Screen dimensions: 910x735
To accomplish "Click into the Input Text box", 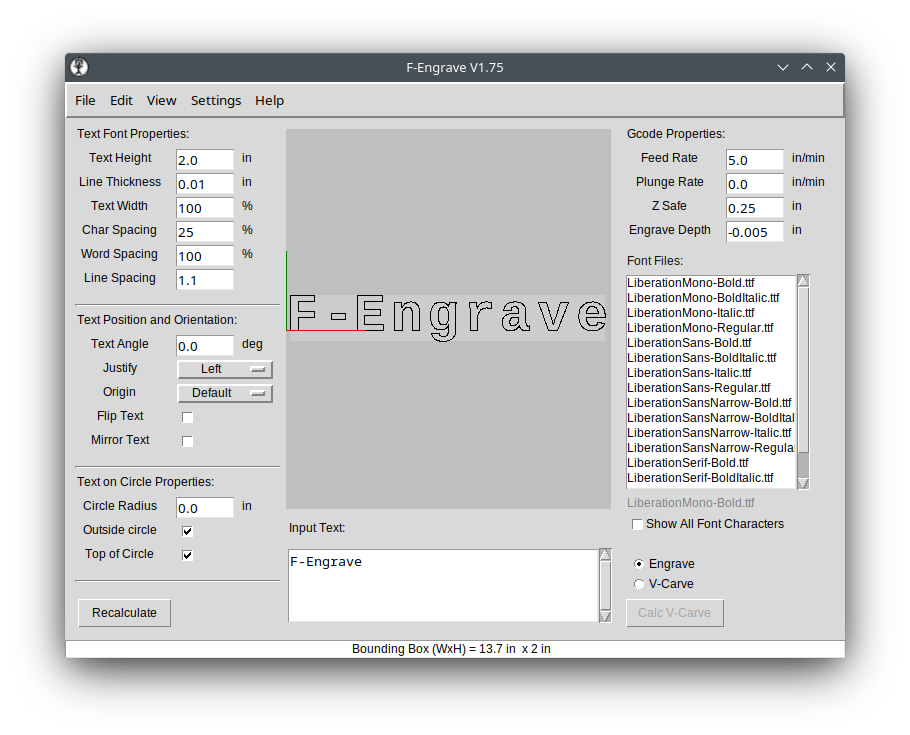I will click(x=443, y=585).
